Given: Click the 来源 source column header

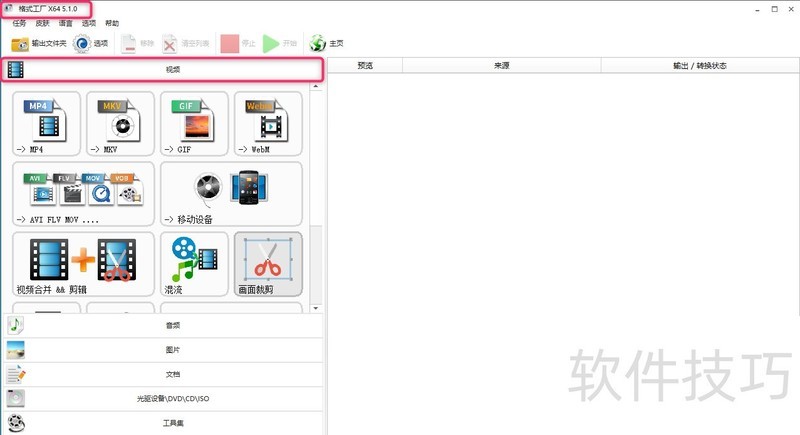Looking at the screenshot, I should (502, 66).
